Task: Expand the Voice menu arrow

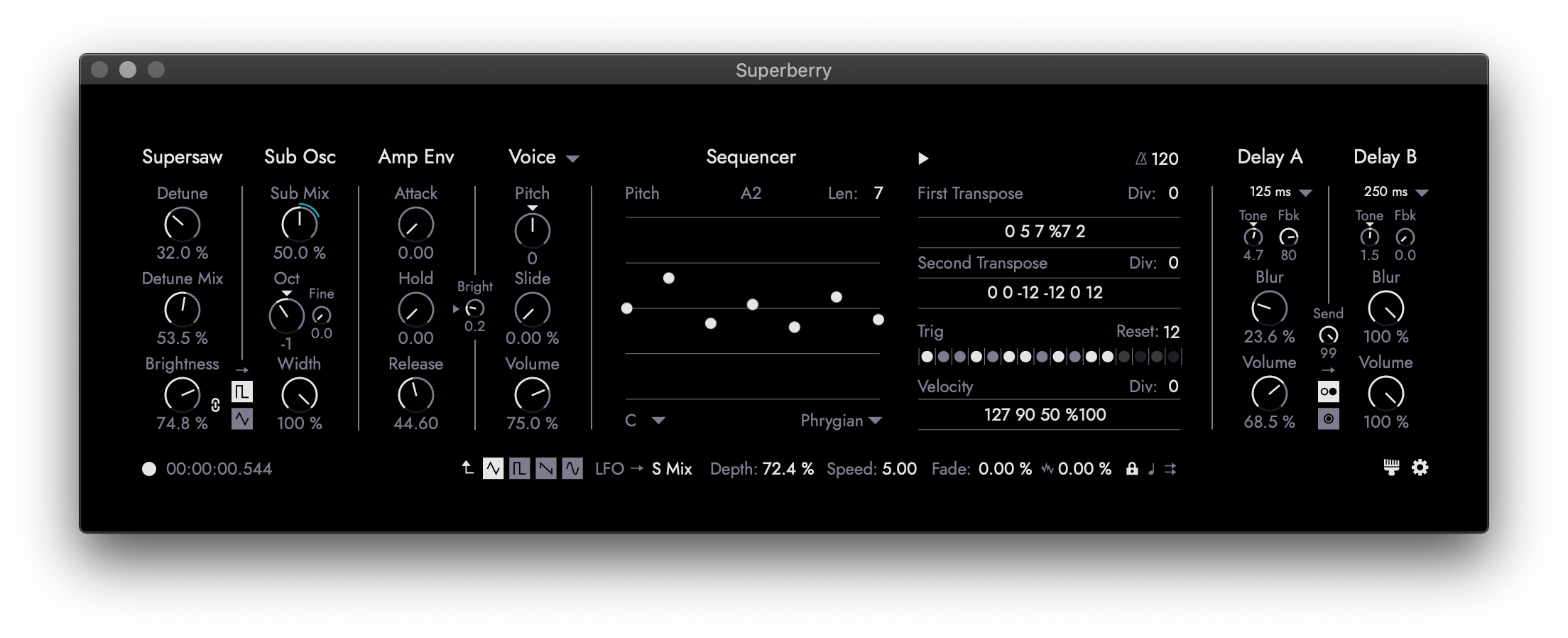Action: pos(572,159)
